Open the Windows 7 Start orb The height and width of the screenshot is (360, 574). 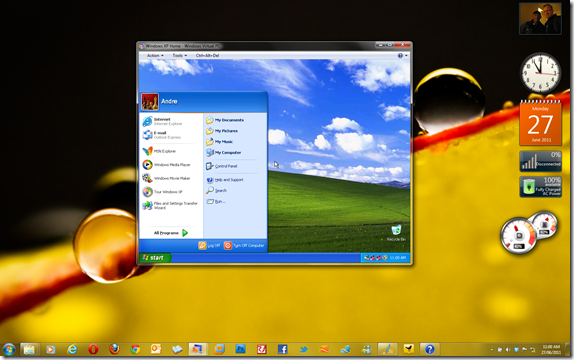tap(9, 349)
